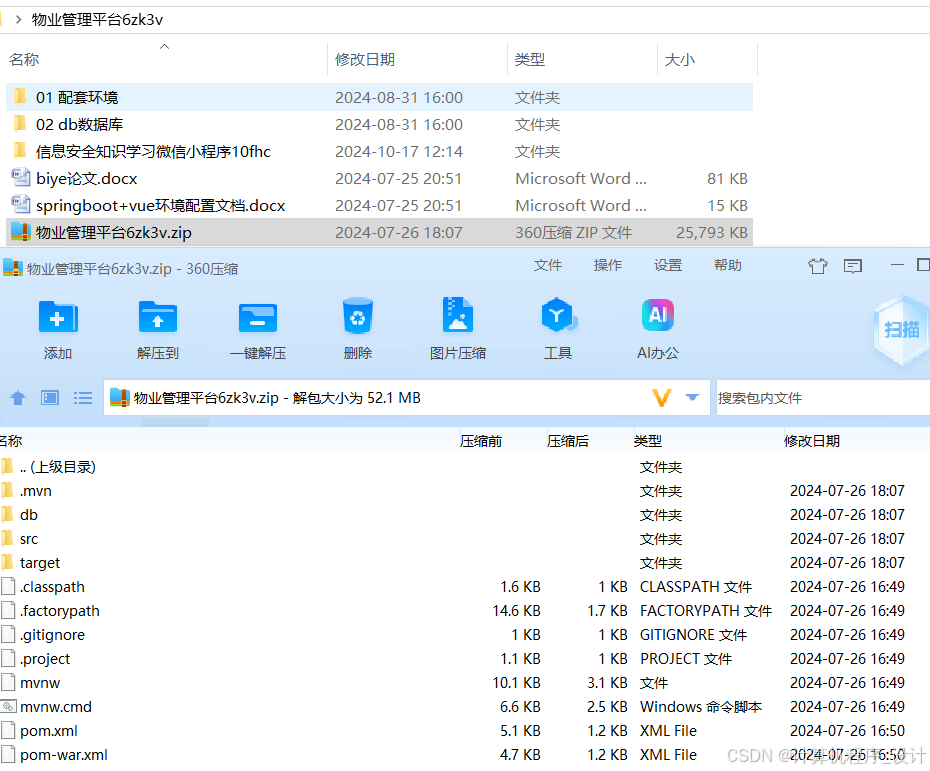Switch to icon view mode
Viewport: 930px width, 771px height.
point(50,397)
